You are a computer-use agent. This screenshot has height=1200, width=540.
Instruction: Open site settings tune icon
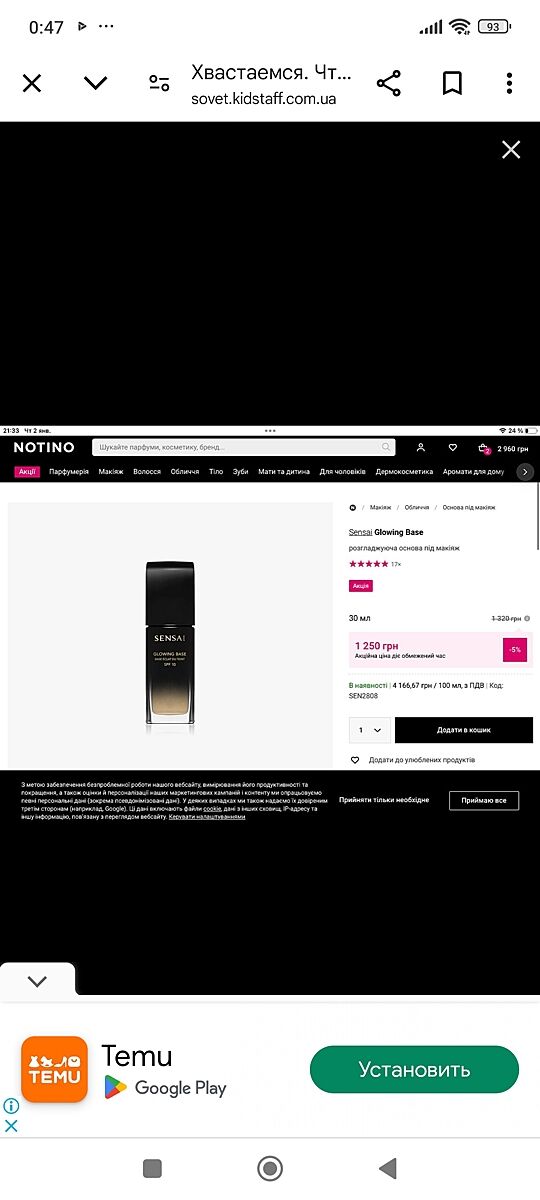[159, 83]
